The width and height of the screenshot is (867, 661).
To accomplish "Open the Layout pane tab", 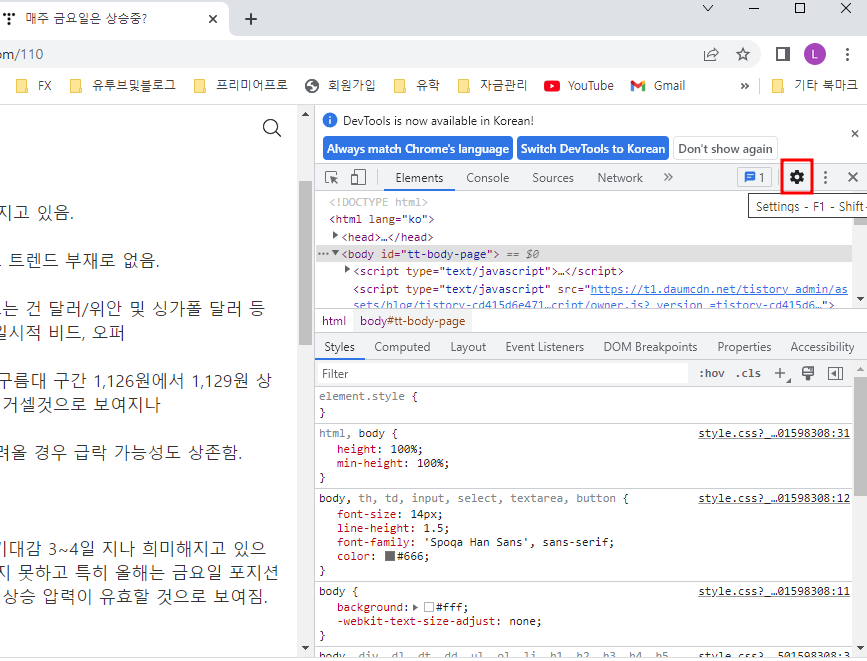I will coord(468,347).
